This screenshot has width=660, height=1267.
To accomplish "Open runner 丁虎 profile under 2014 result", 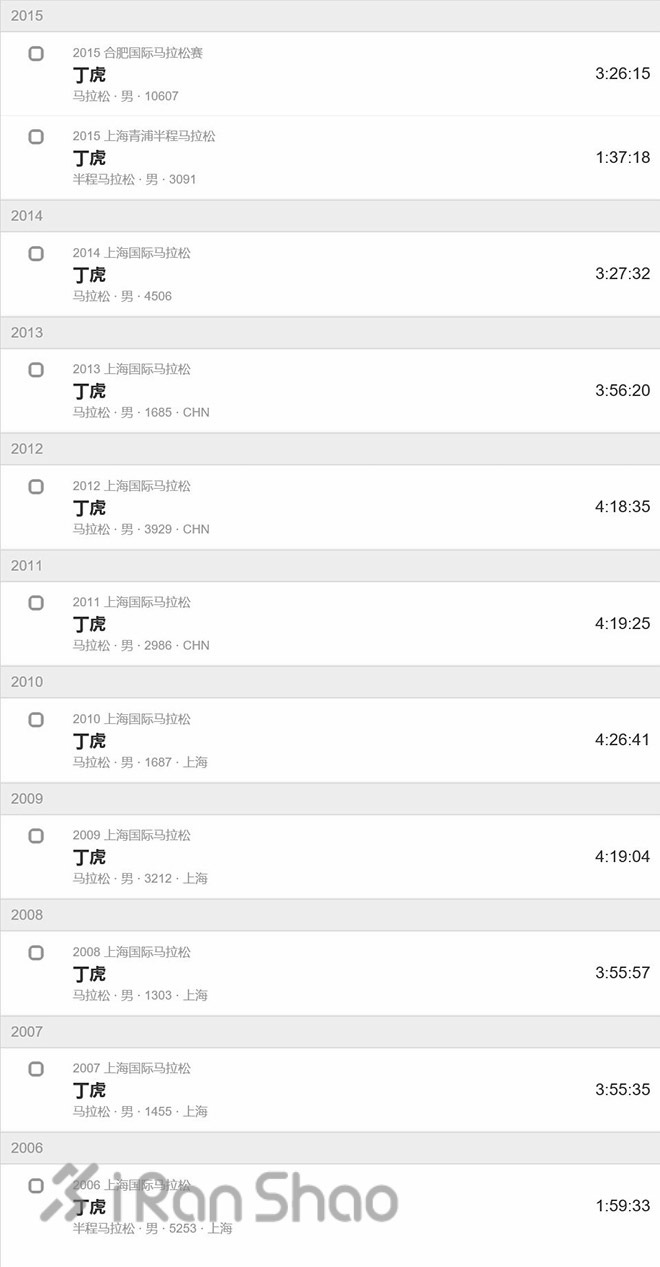I will point(84,274).
